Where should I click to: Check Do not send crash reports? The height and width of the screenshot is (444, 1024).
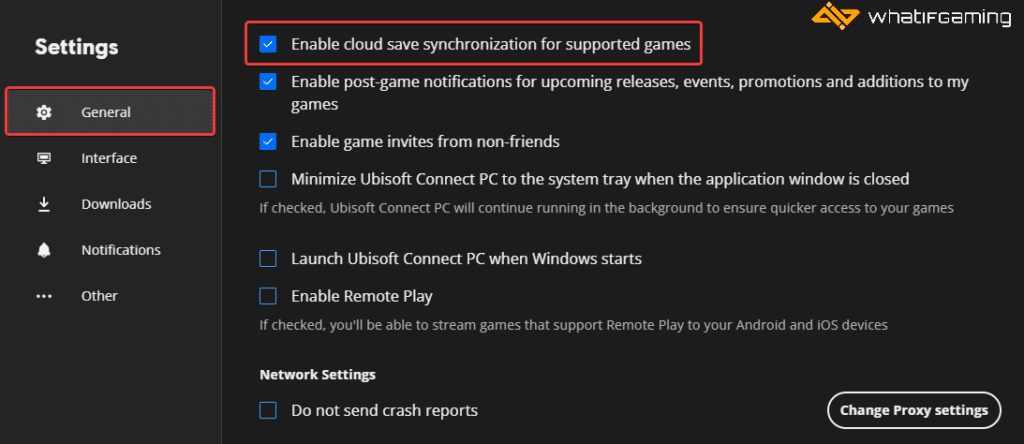(268, 411)
